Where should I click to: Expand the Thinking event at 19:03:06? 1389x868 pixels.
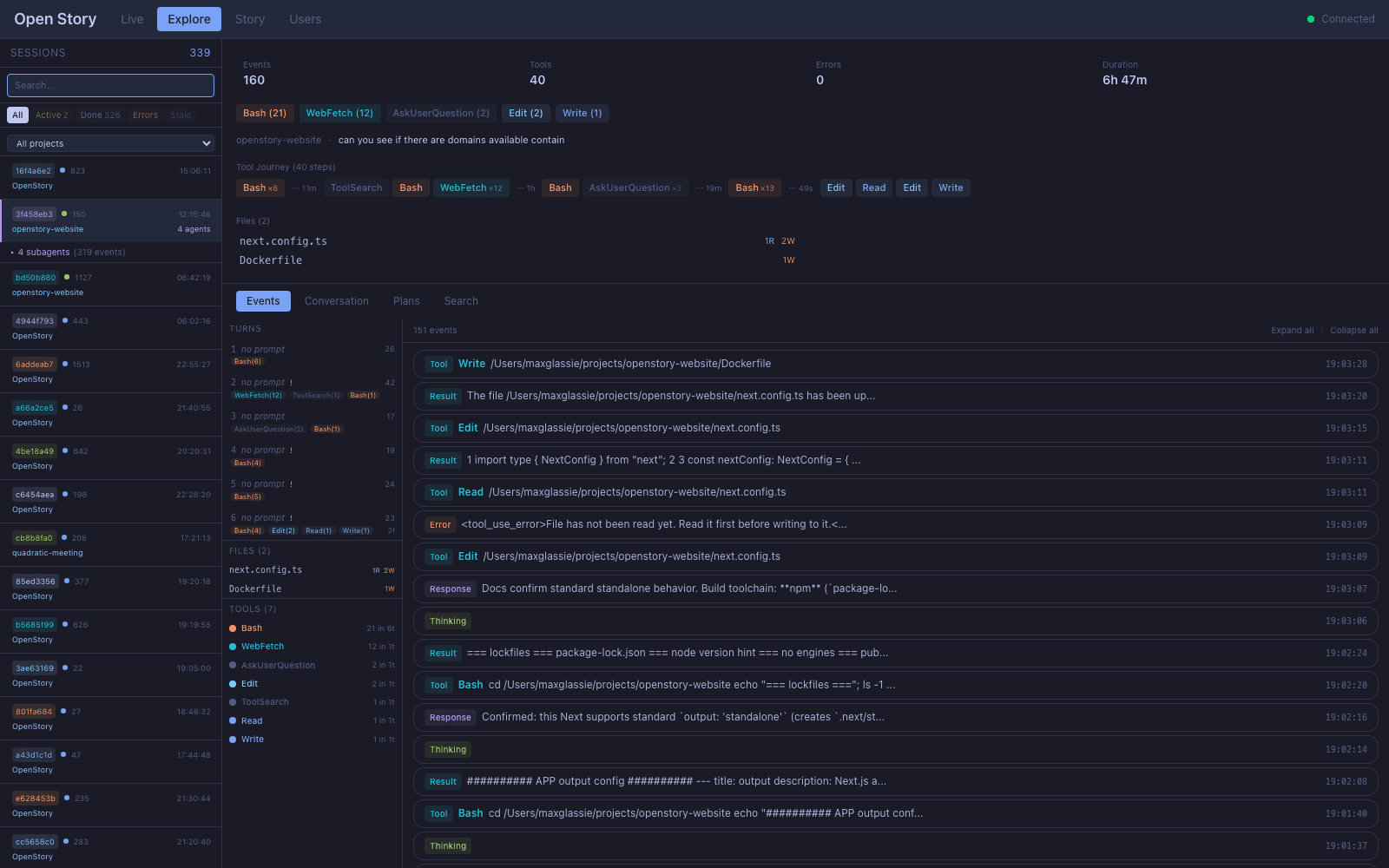tap(895, 621)
